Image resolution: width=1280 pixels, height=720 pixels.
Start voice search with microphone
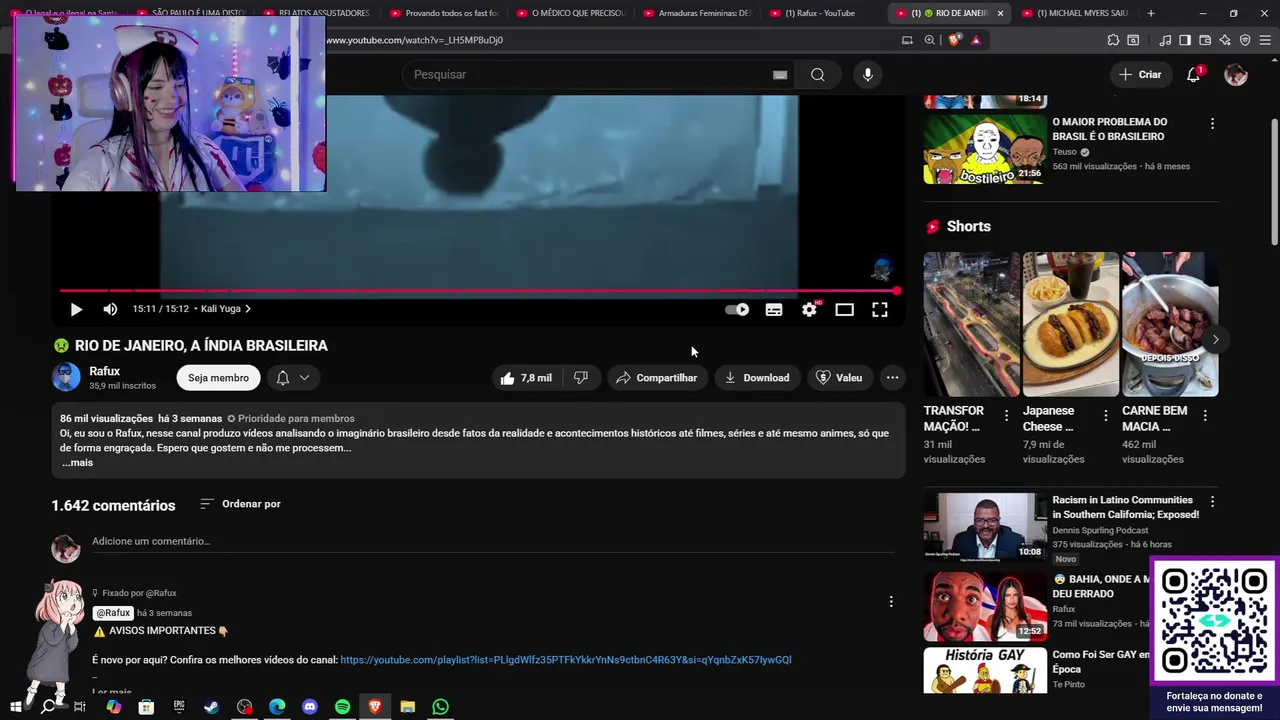click(x=867, y=74)
